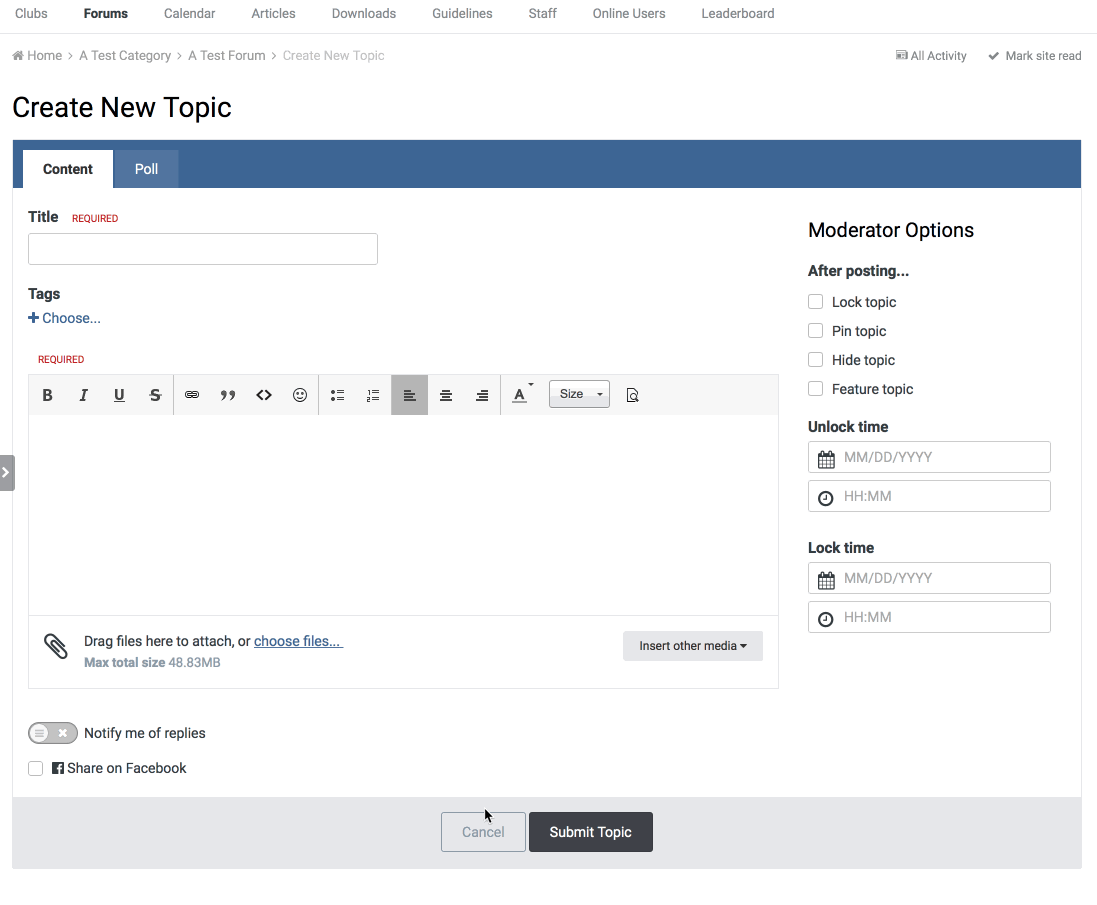Image resolution: width=1097 pixels, height=905 pixels.
Task: Center align the text
Action: (446, 395)
